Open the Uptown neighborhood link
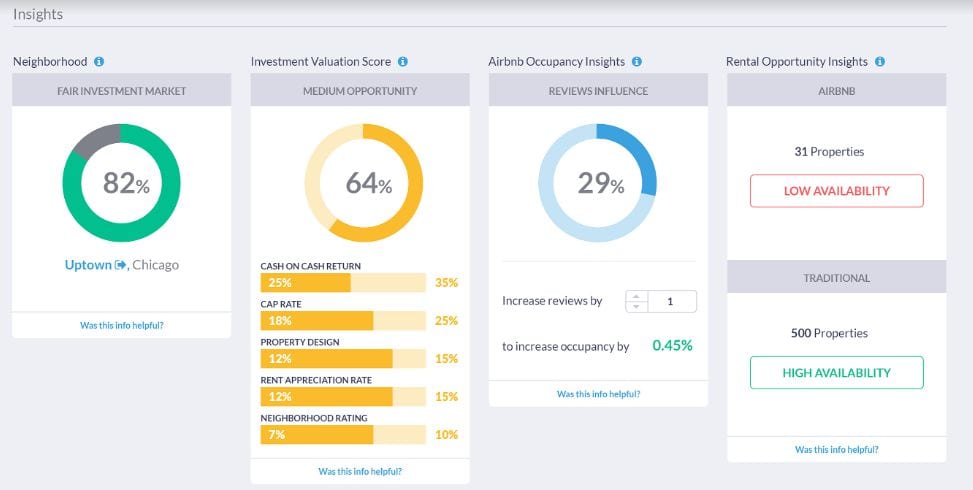Viewport: 973px width, 490px height. click(88, 265)
